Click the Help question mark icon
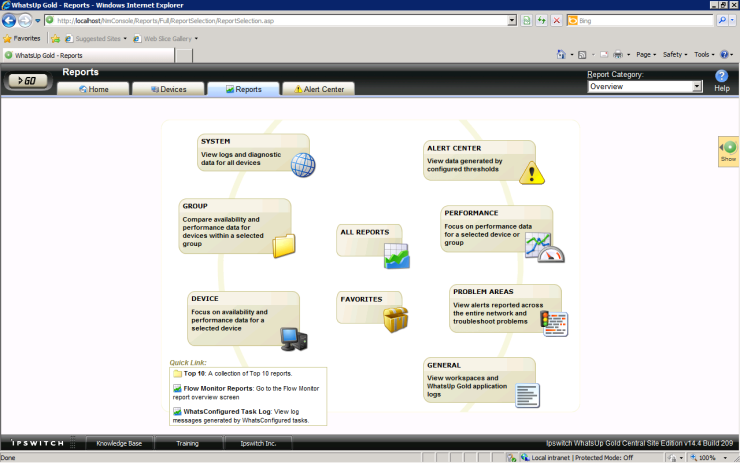This screenshot has height=463, width=740. [721, 76]
